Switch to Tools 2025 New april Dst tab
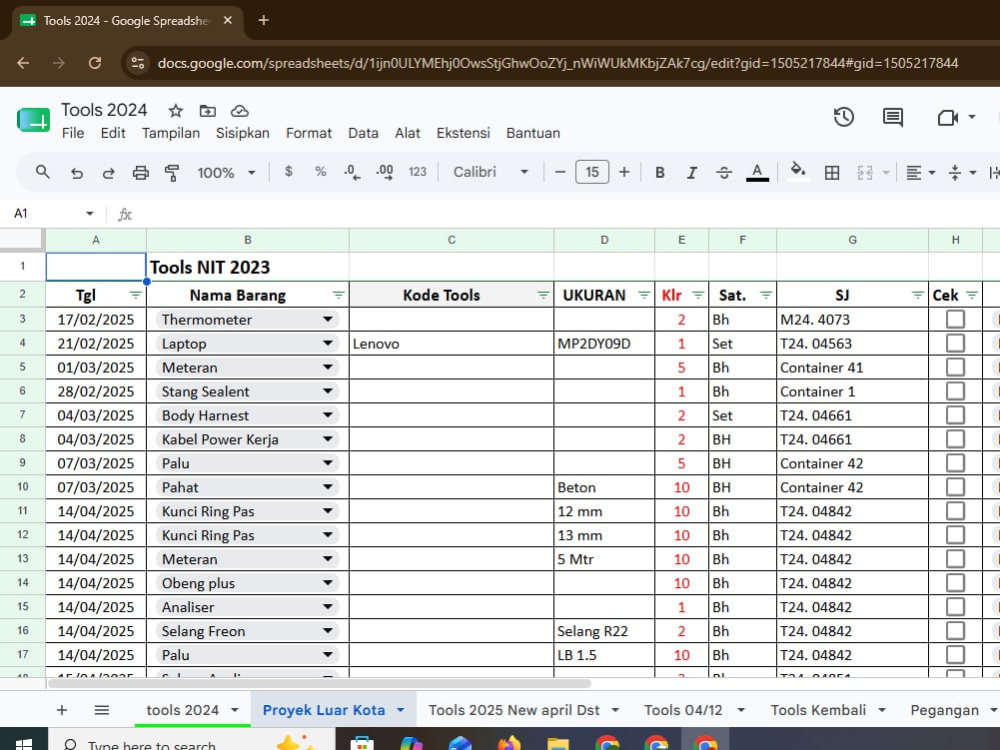The image size is (1000, 750). point(514,710)
